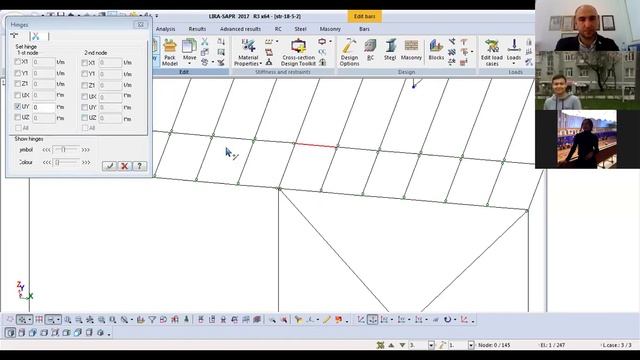Click the up triangle icon in status bar

tap(391, 345)
